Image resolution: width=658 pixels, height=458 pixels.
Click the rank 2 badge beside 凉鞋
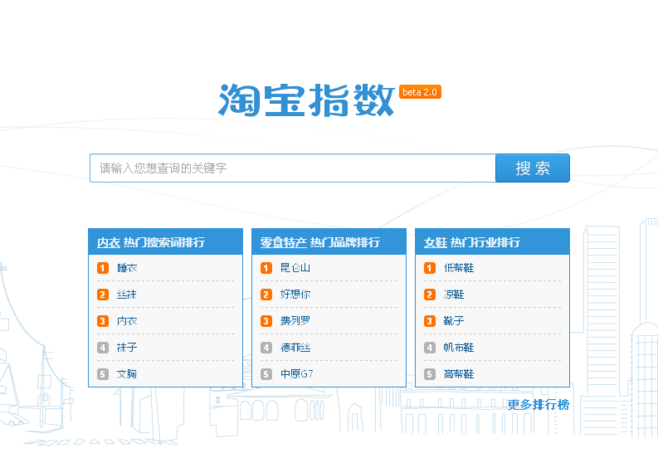coord(429,295)
